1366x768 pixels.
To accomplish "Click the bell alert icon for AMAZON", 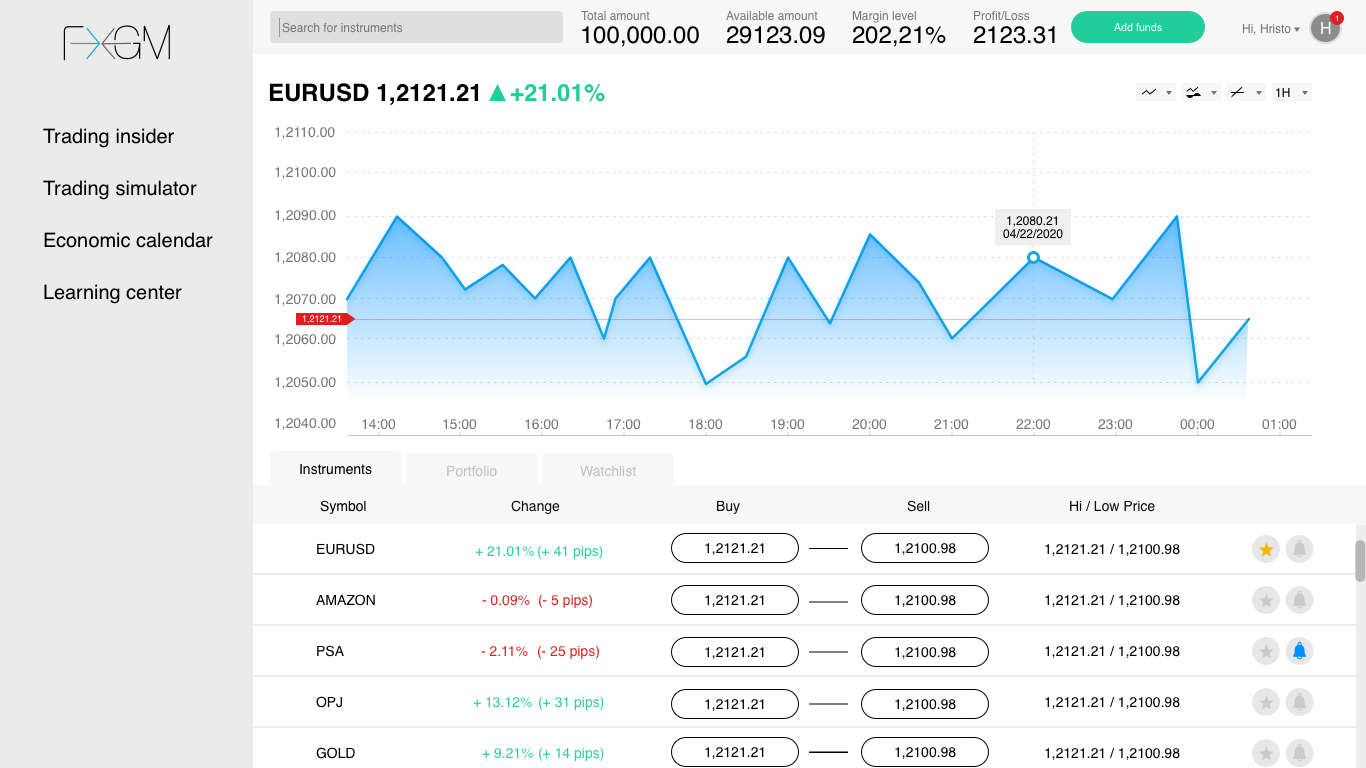I will (1299, 600).
